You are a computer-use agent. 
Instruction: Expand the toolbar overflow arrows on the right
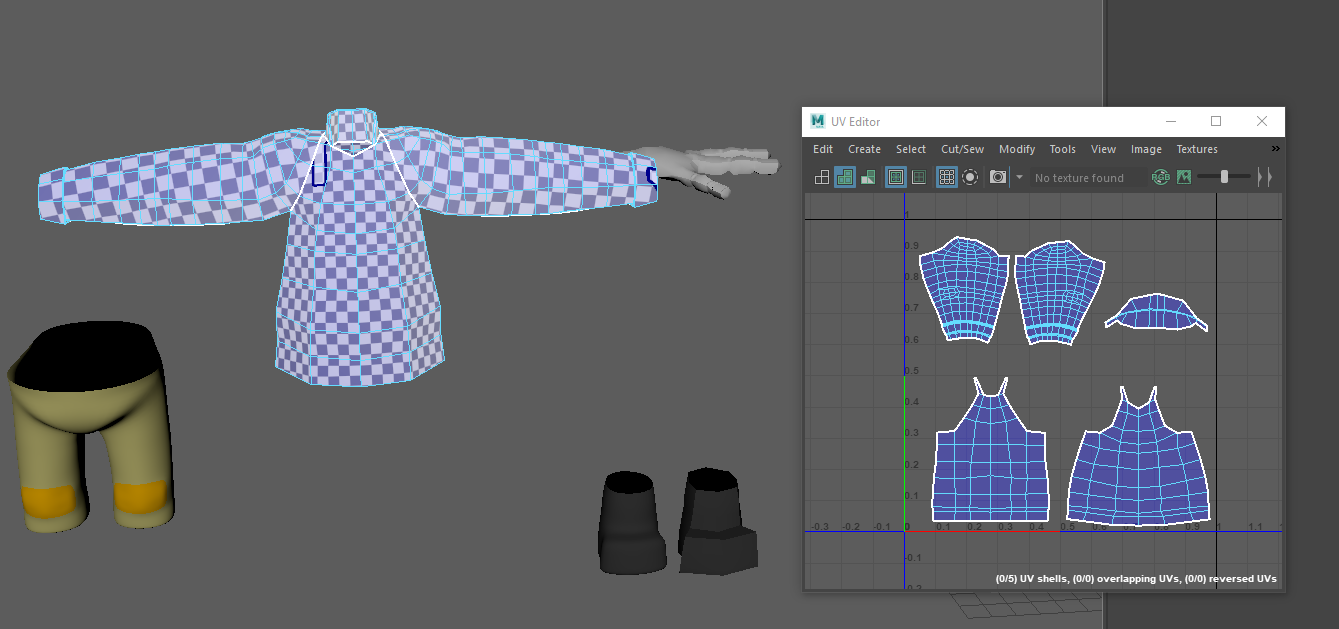pos(1264,176)
